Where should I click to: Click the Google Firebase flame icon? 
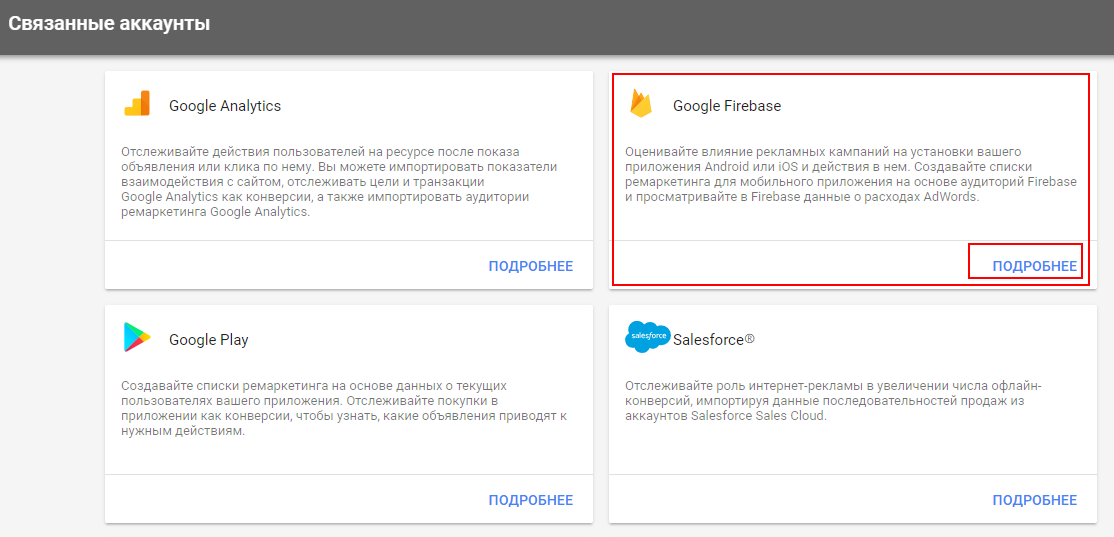point(640,104)
